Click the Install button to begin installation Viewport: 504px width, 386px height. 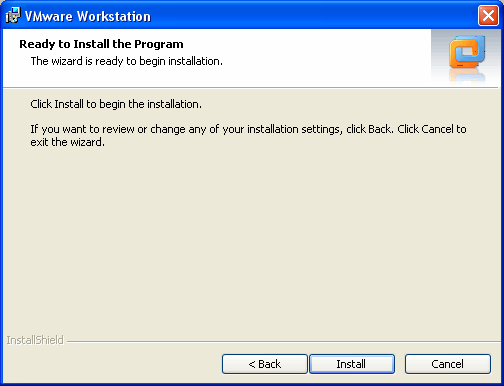tap(352, 364)
